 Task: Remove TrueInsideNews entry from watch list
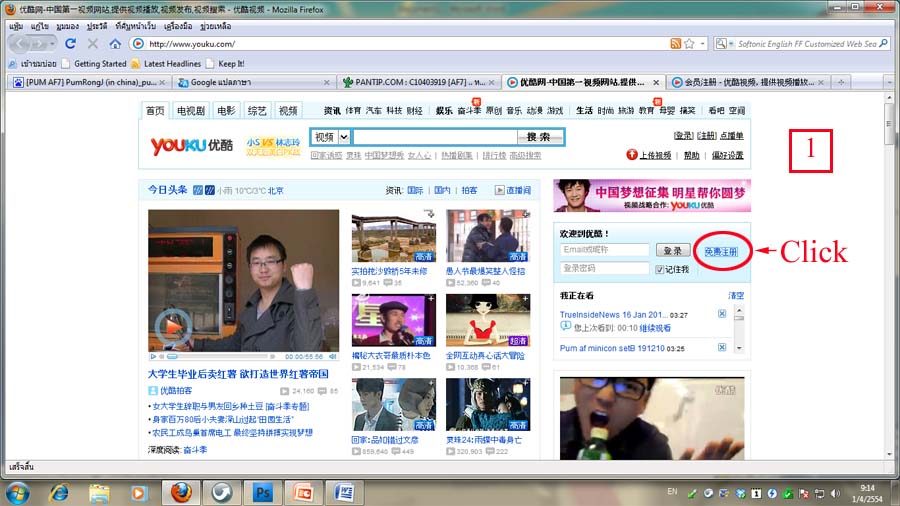click(x=722, y=314)
